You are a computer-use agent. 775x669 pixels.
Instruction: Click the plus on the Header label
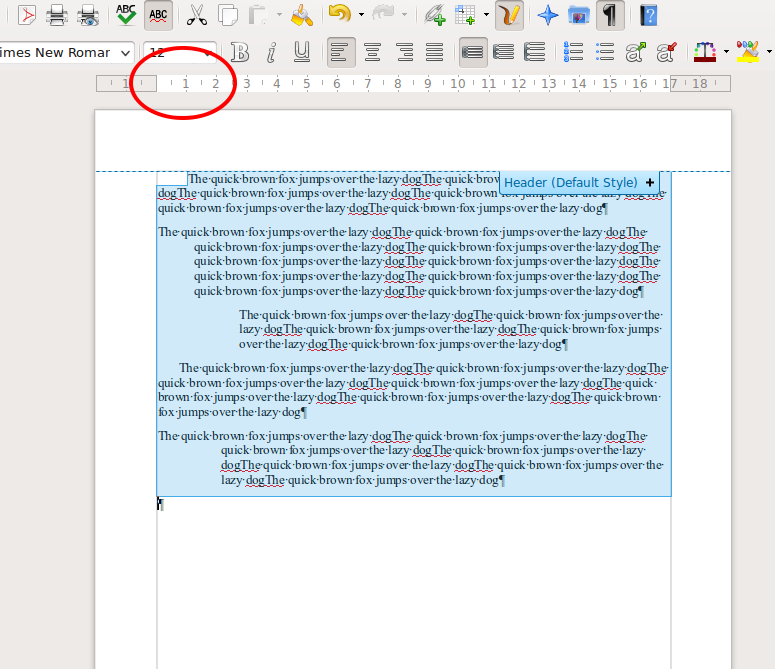tap(651, 183)
